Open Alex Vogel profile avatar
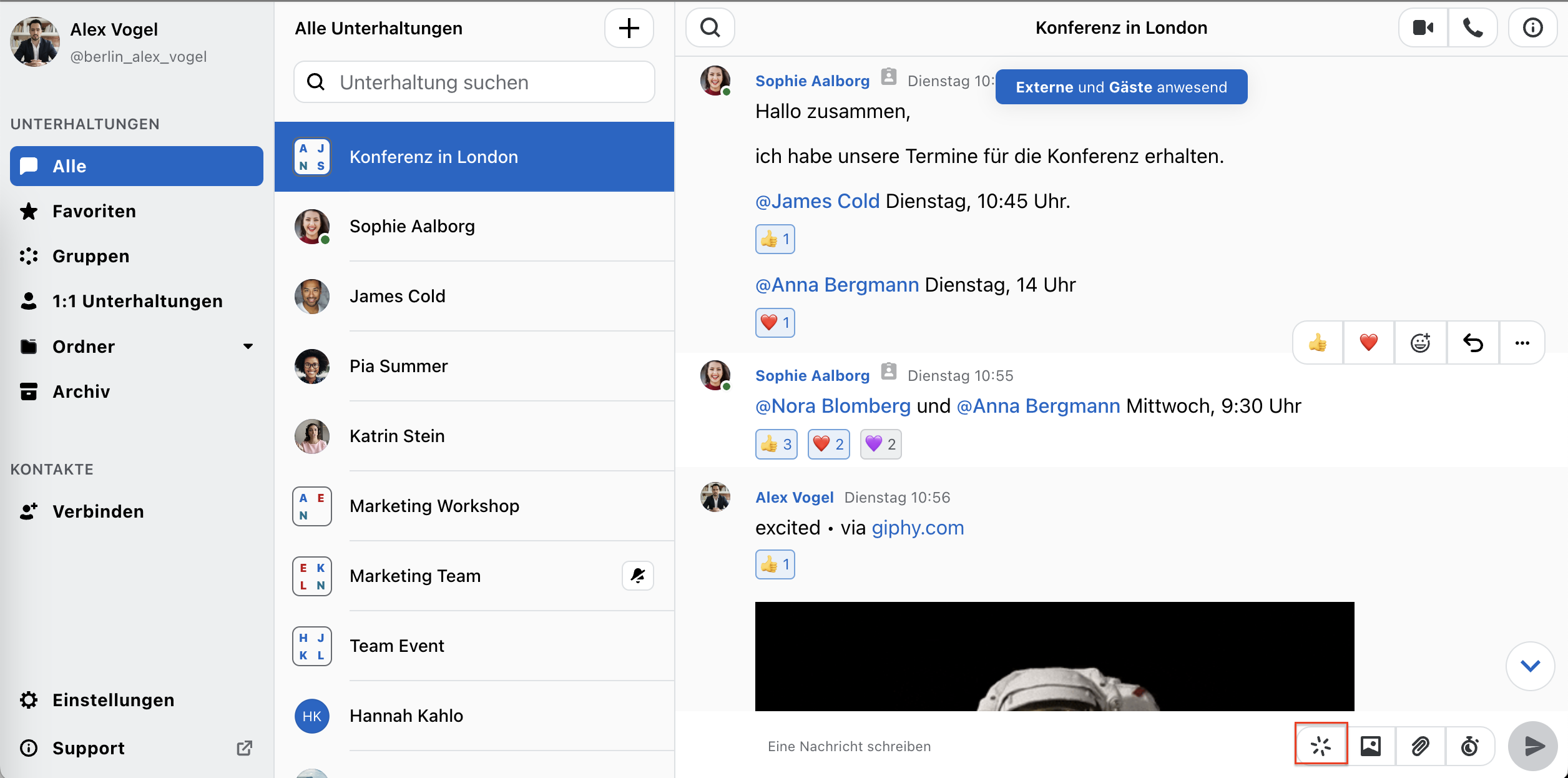 tap(35, 41)
